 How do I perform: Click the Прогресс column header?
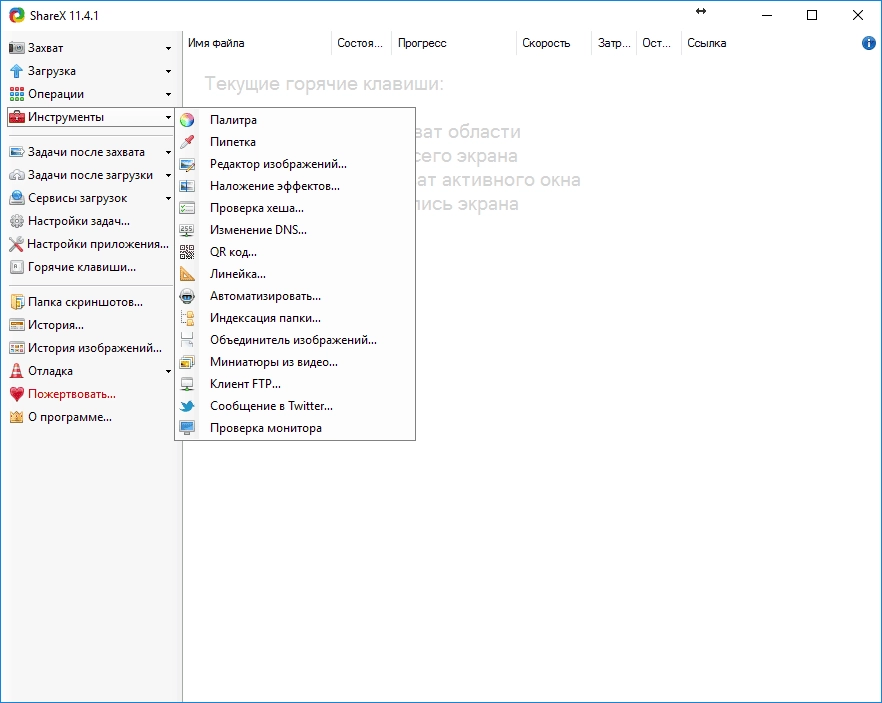pyautogui.click(x=453, y=43)
